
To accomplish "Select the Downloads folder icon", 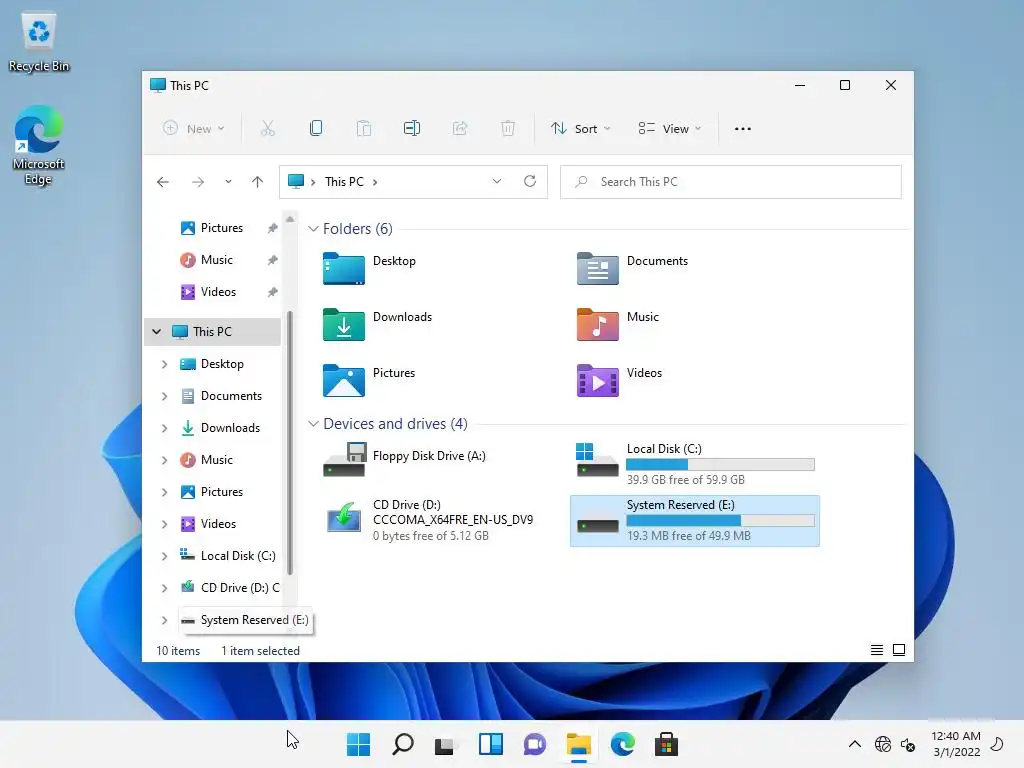I will pyautogui.click(x=344, y=325).
